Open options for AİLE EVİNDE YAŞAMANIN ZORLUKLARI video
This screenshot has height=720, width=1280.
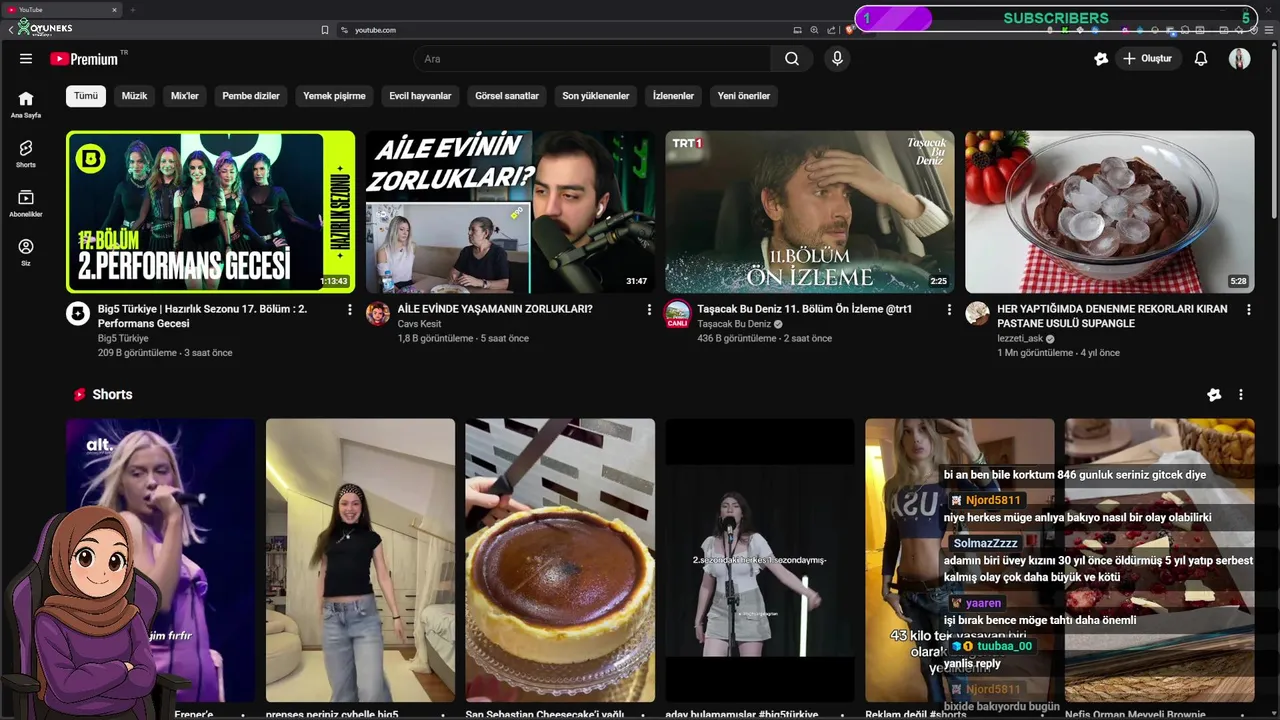point(649,310)
